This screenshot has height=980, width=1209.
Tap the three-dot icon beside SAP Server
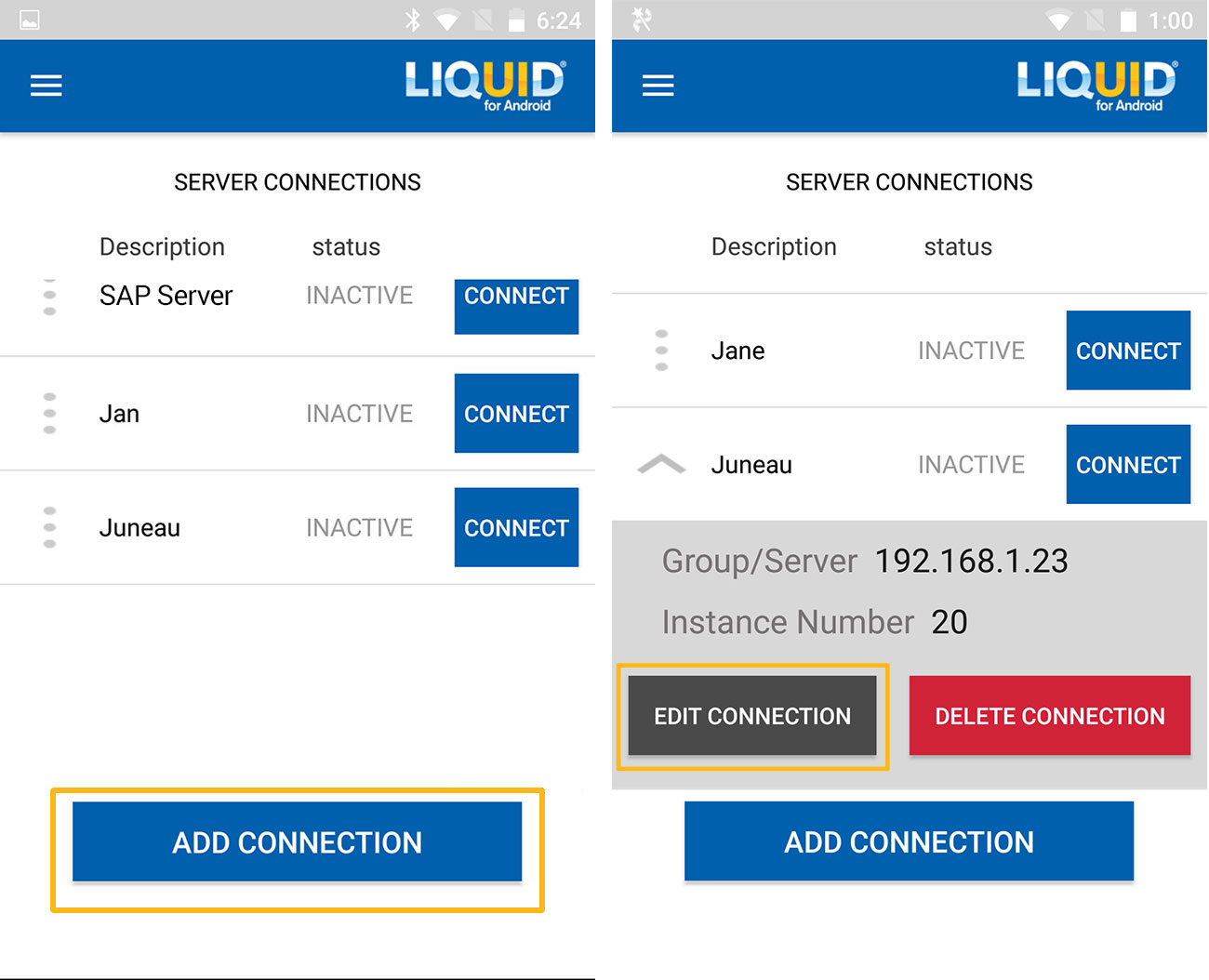50,298
